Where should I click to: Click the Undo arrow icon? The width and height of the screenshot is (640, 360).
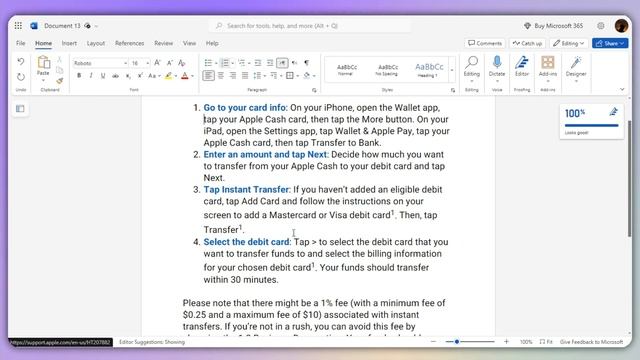coord(21,62)
